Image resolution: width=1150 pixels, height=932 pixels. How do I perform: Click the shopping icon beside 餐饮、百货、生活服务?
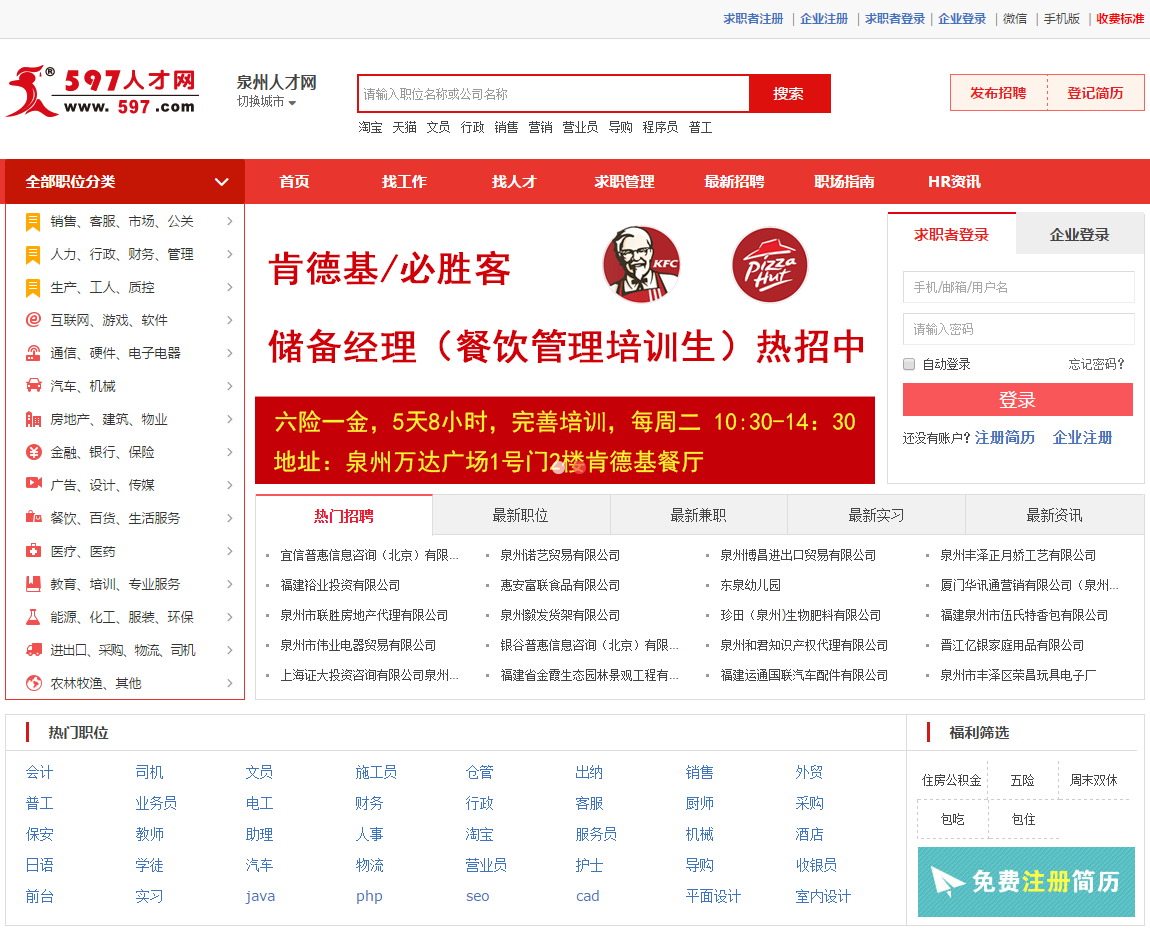point(34,516)
